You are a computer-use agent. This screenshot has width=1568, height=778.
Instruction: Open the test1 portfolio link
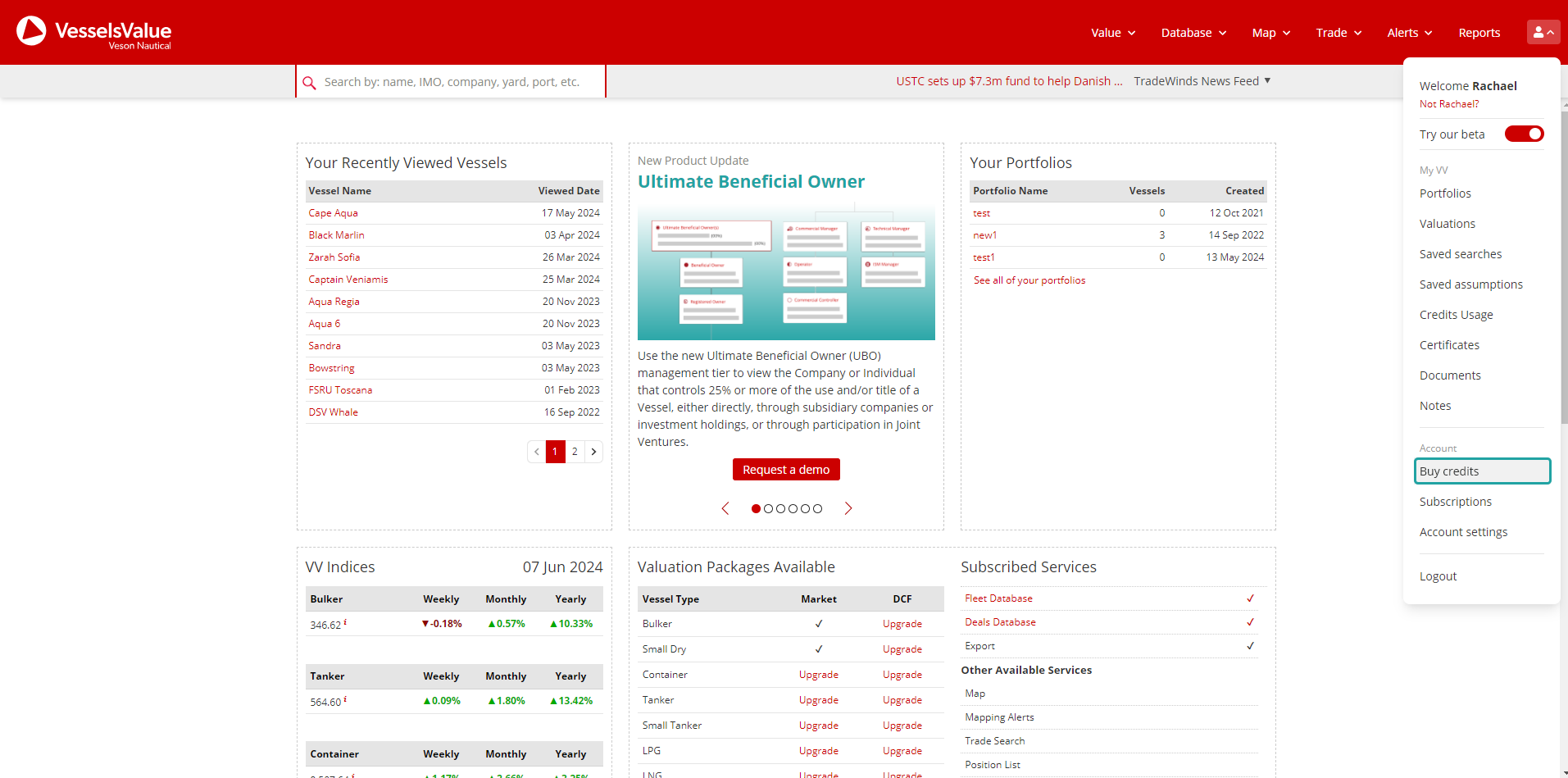(x=984, y=257)
